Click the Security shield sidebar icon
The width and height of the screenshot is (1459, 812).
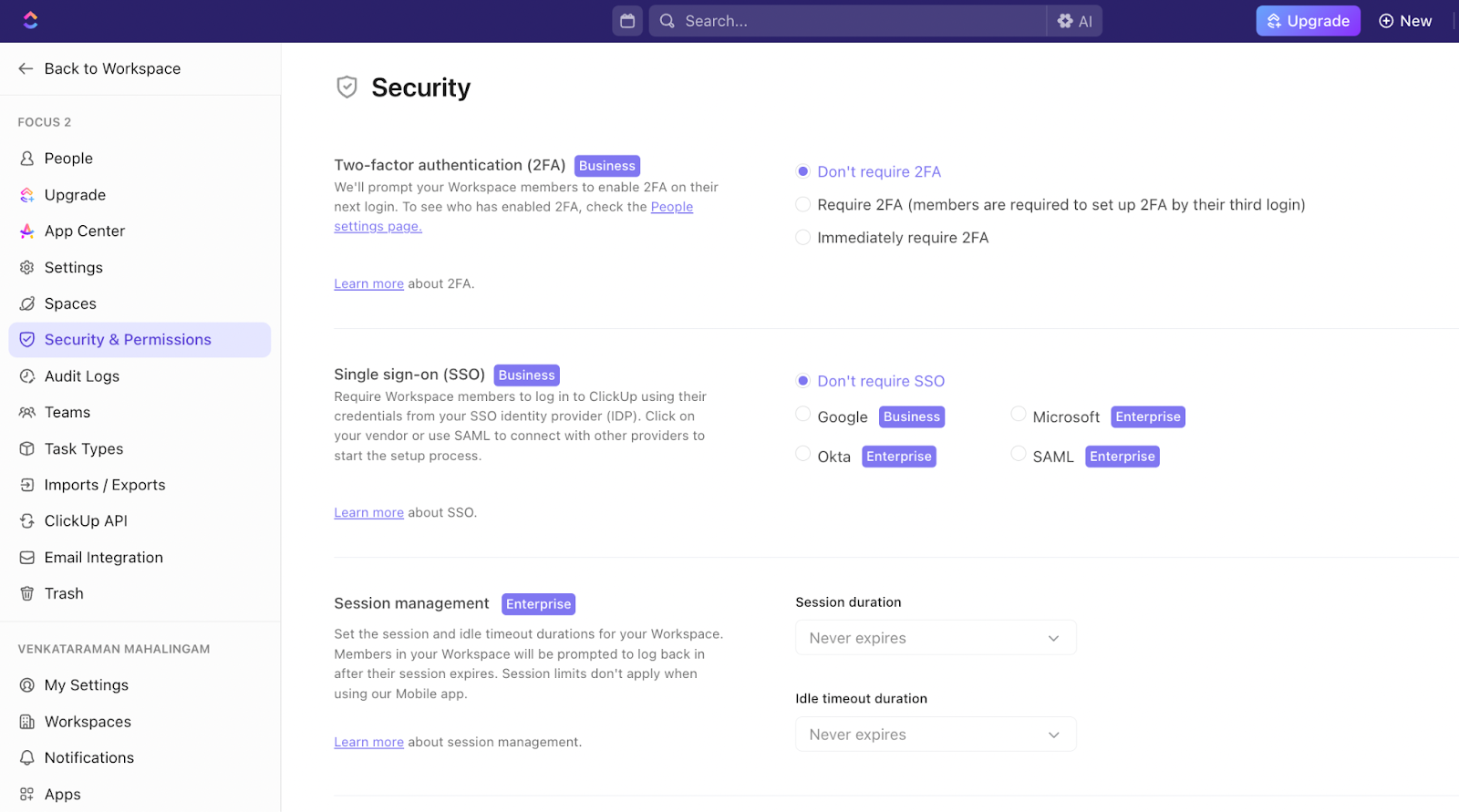coord(27,340)
